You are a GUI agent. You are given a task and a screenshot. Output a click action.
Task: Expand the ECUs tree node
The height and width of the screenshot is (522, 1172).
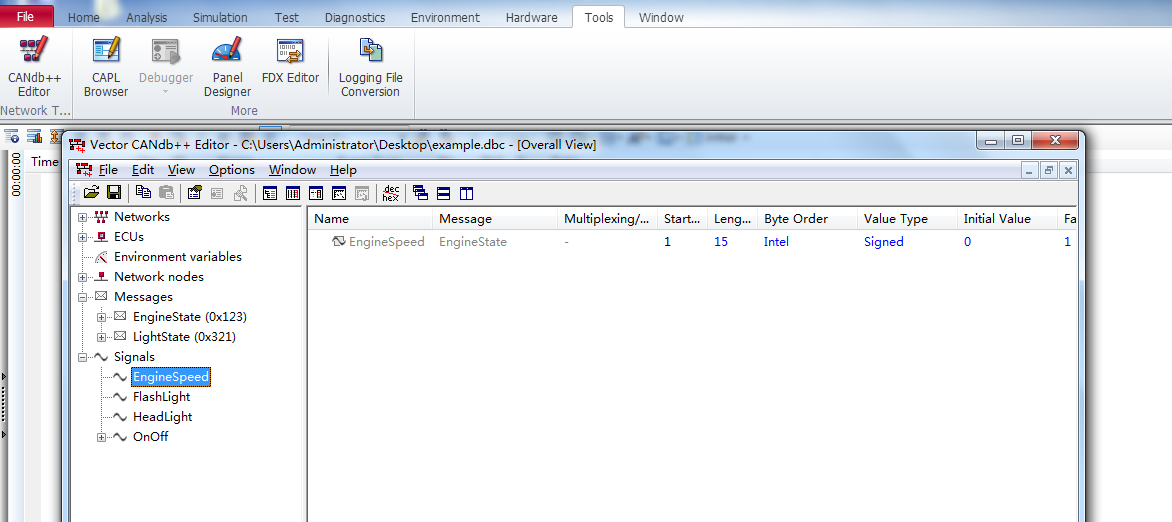pyautogui.click(x=83, y=237)
